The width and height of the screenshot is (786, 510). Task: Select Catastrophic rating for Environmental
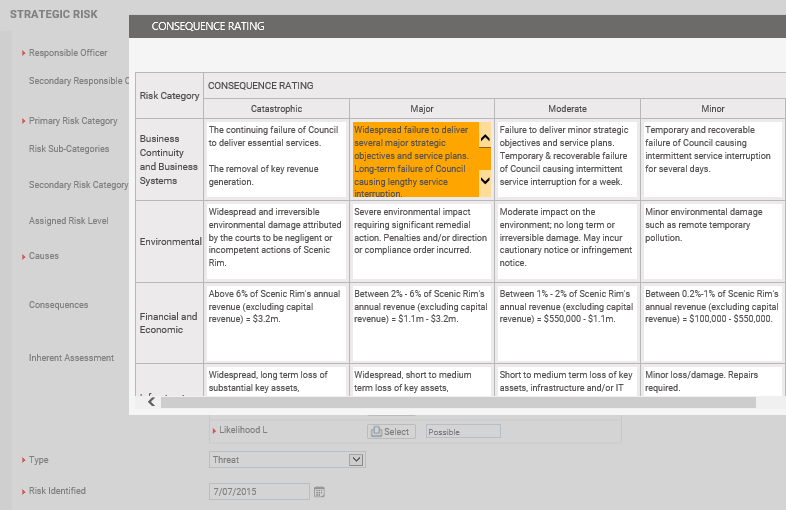click(x=276, y=241)
